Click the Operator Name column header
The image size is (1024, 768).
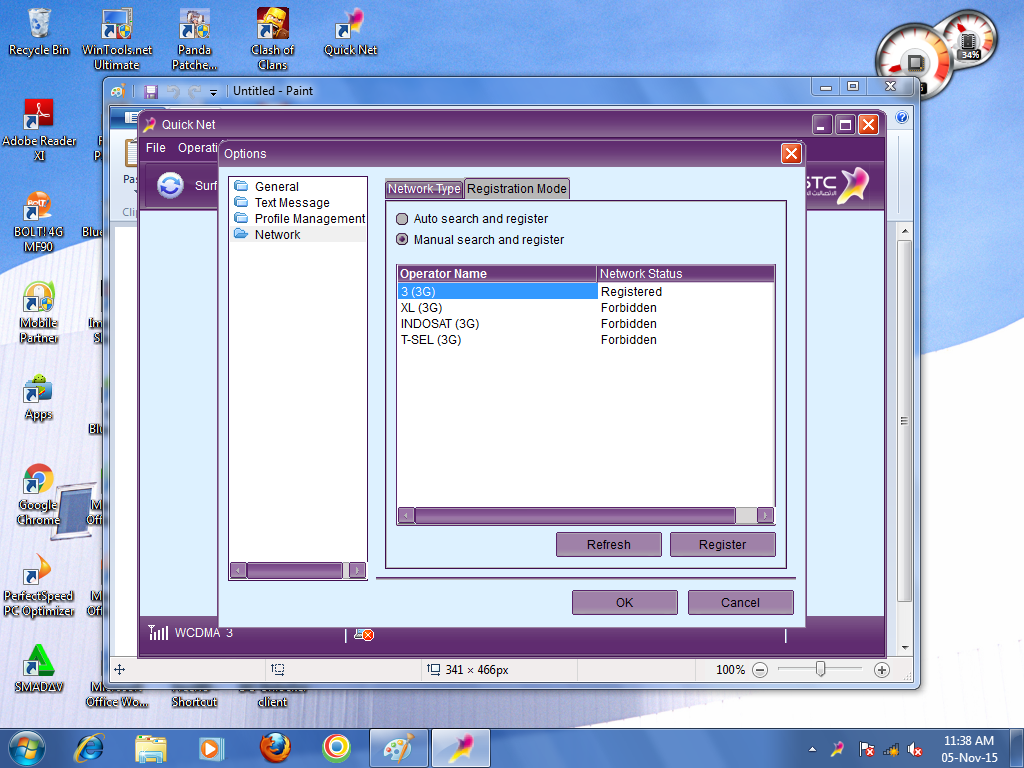pos(497,274)
